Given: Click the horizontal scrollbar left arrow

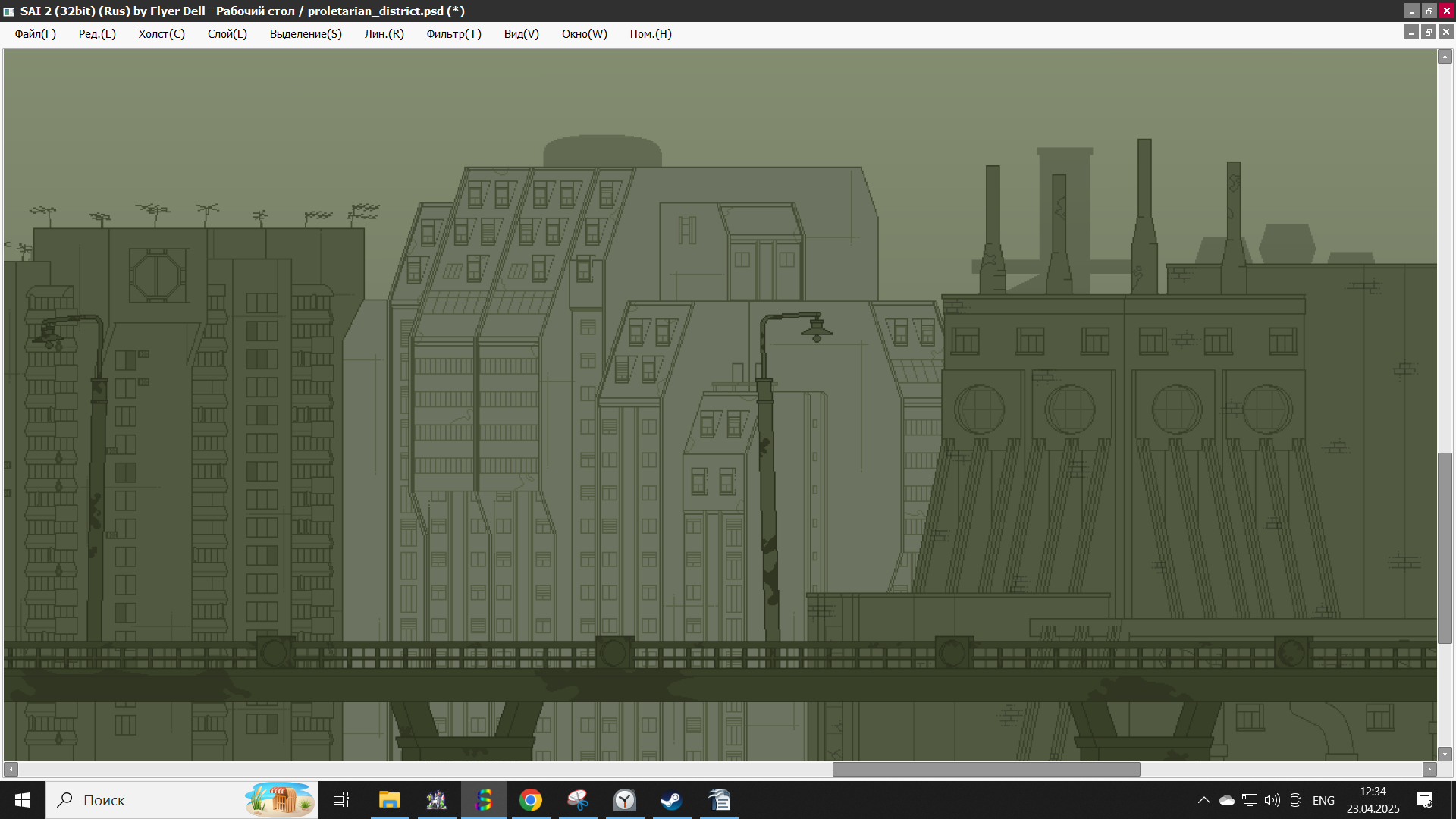Looking at the screenshot, I should coord(11,769).
